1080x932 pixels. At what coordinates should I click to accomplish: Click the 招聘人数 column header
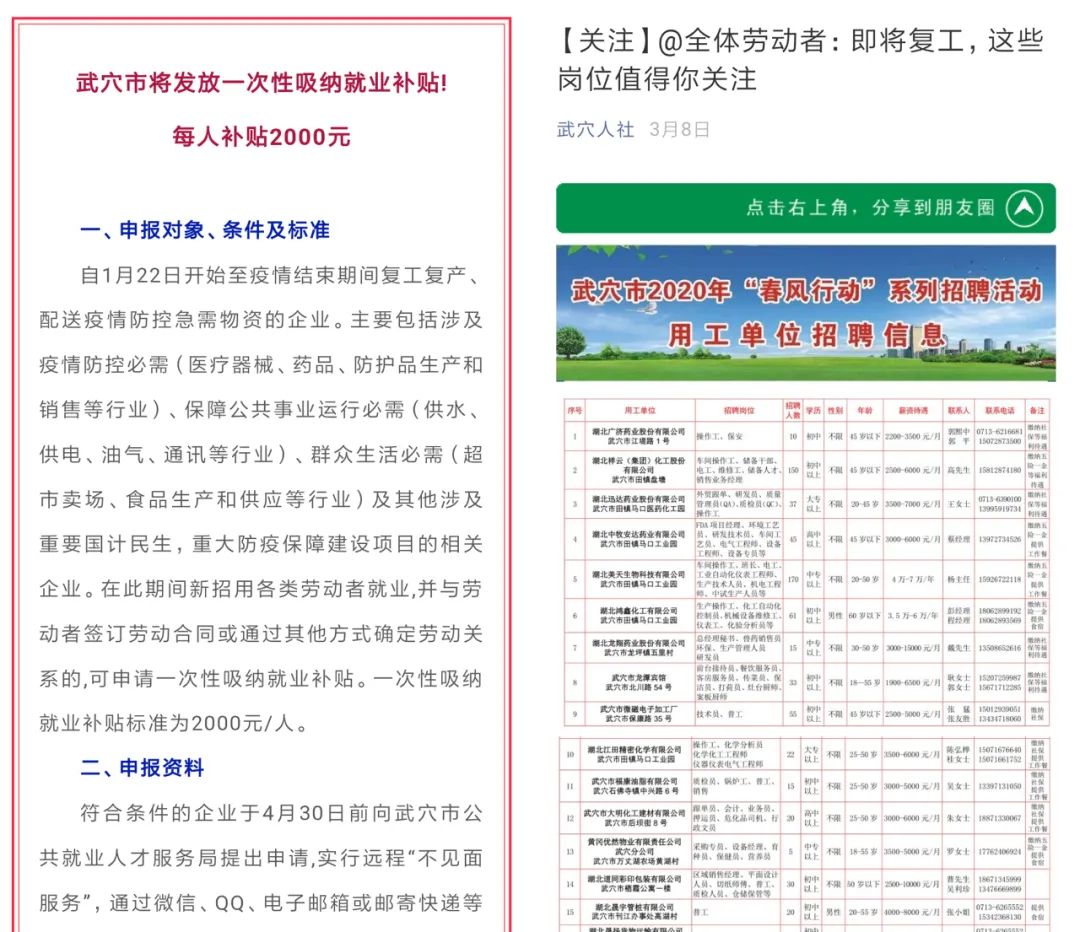[793, 411]
